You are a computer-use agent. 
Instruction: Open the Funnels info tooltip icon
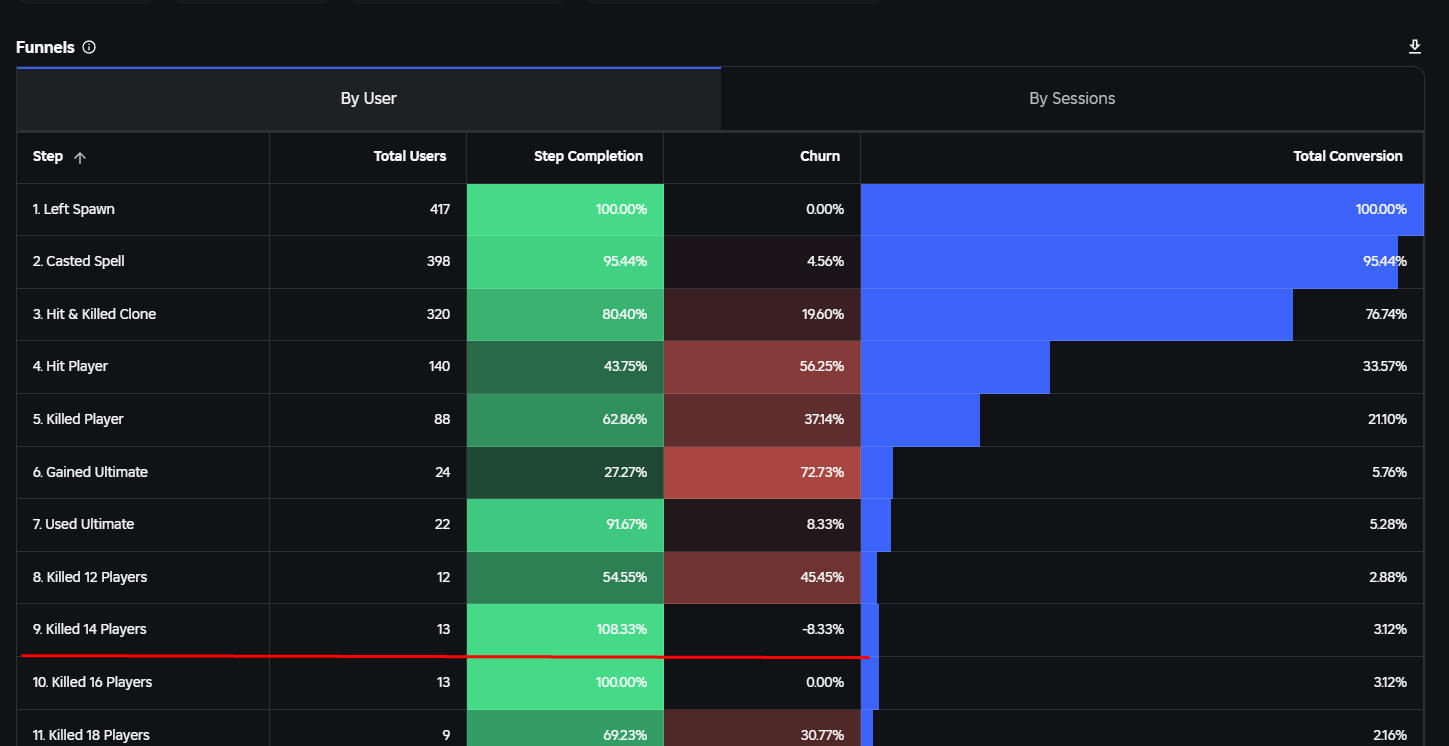click(x=89, y=47)
